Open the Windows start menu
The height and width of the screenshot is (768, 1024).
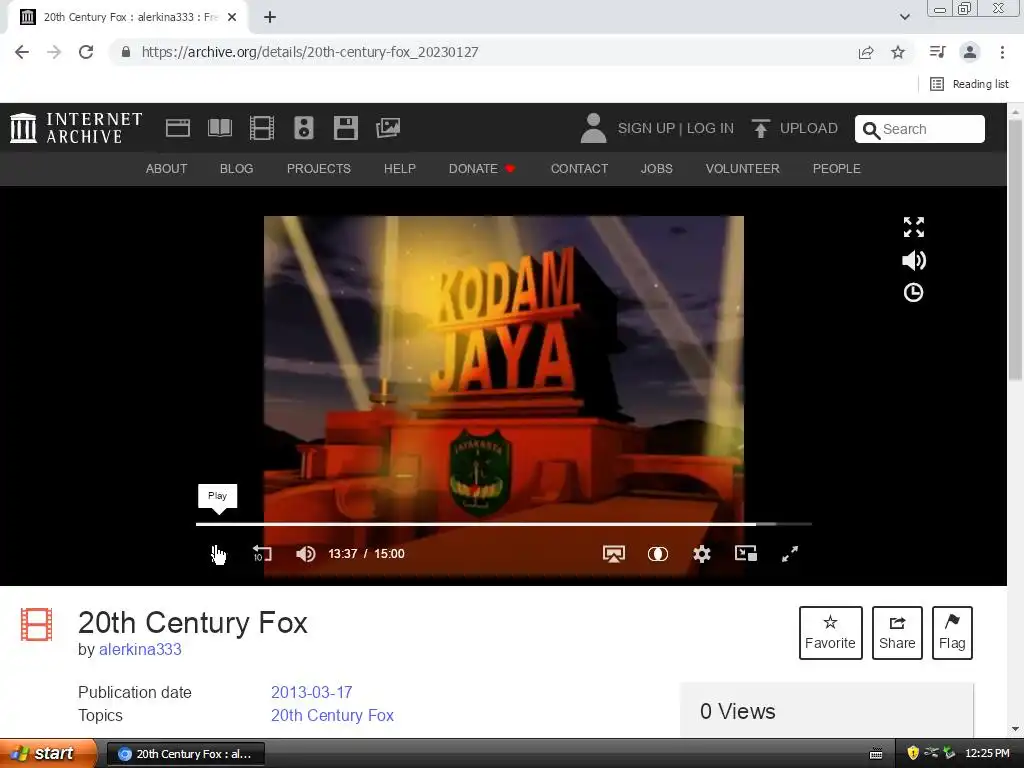[48, 753]
